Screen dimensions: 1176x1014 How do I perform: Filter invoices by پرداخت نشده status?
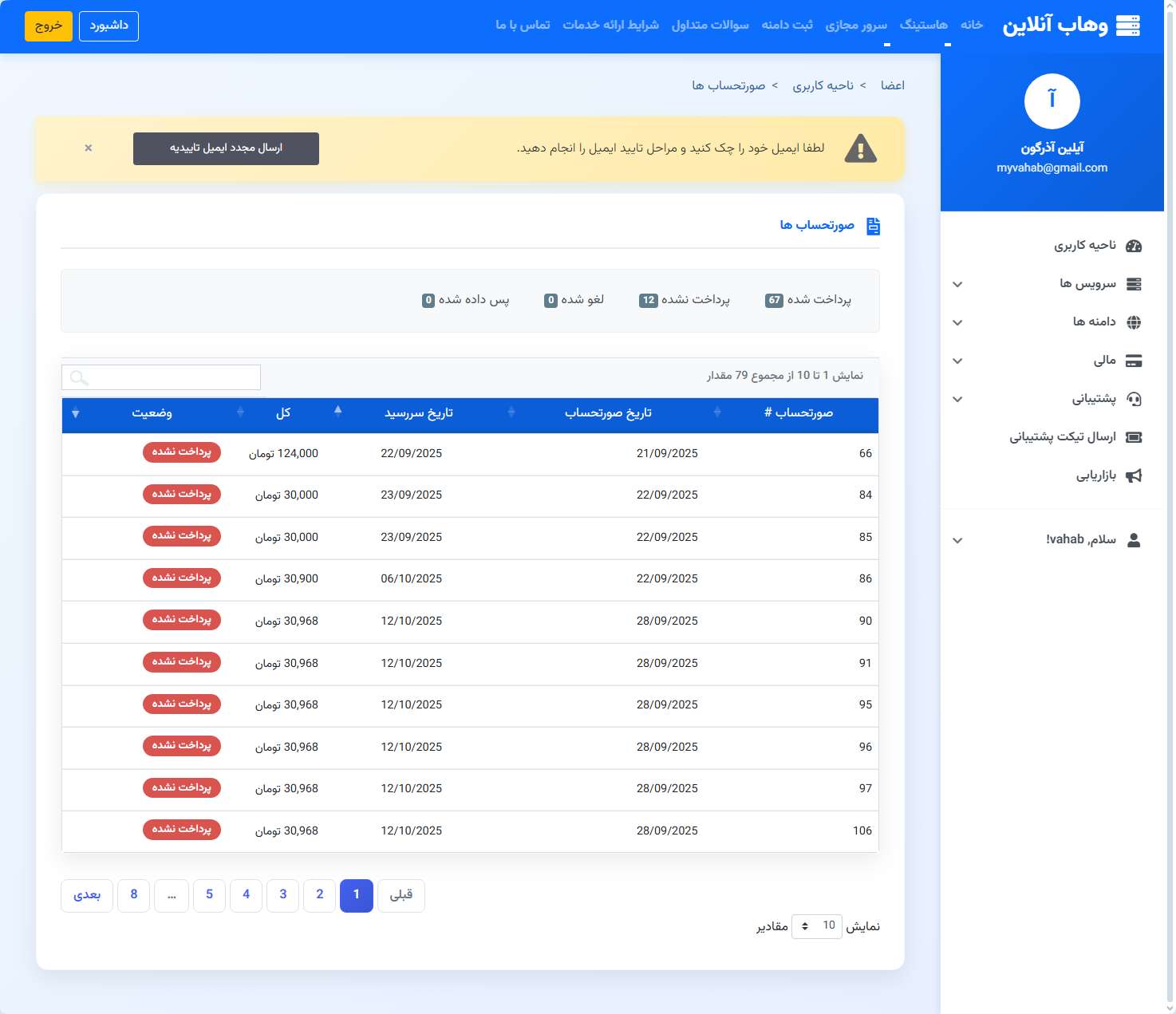tap(685, 300)
